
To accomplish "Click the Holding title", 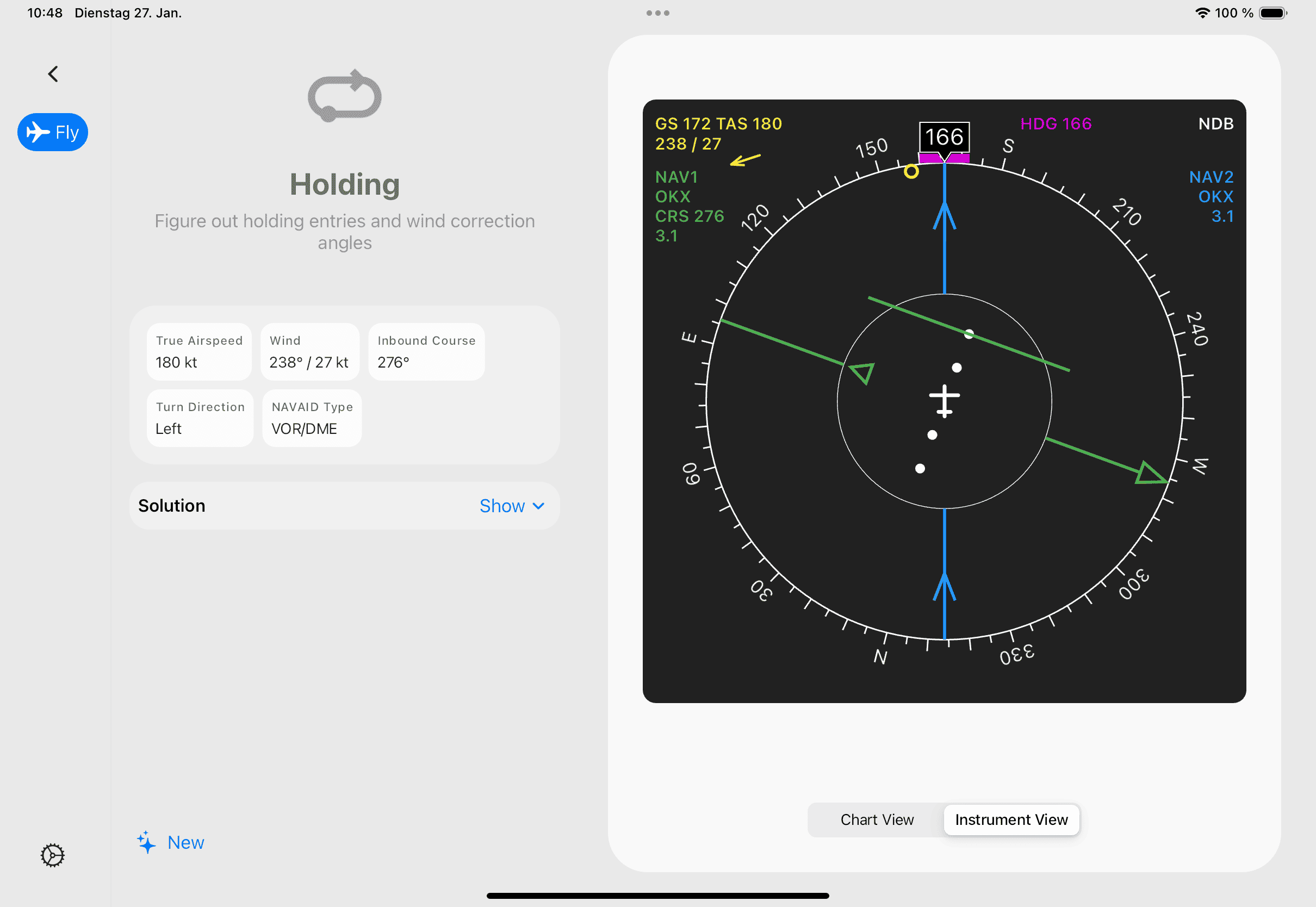I will 344,185.
